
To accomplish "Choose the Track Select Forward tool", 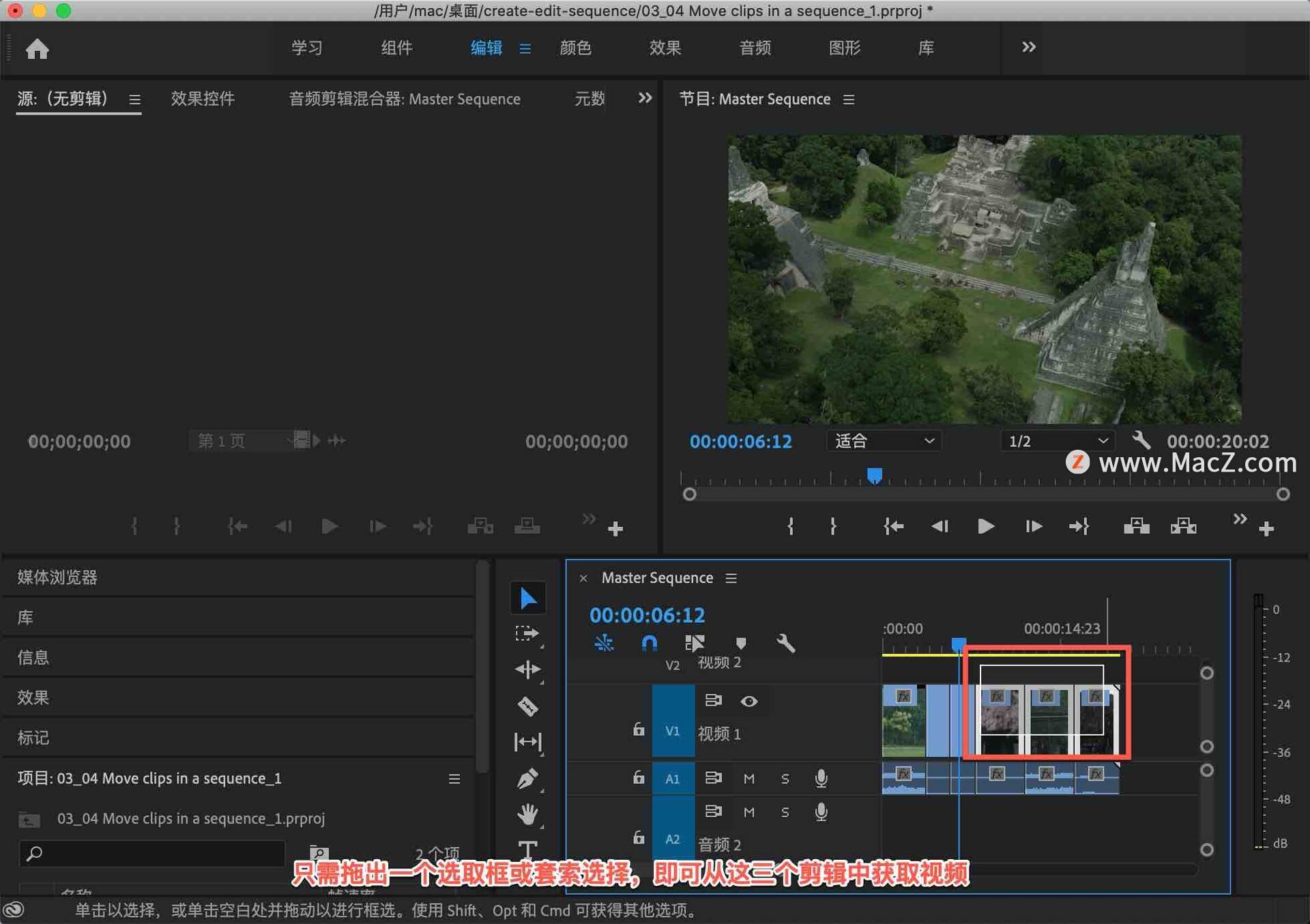I will coord(527,633).
